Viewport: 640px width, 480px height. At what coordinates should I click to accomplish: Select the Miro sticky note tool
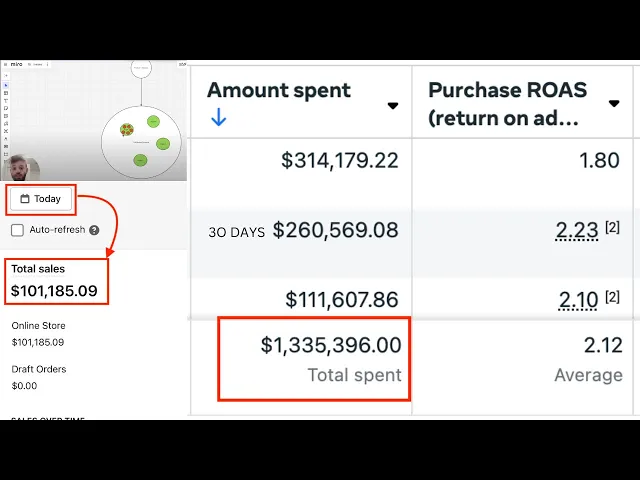7,109
